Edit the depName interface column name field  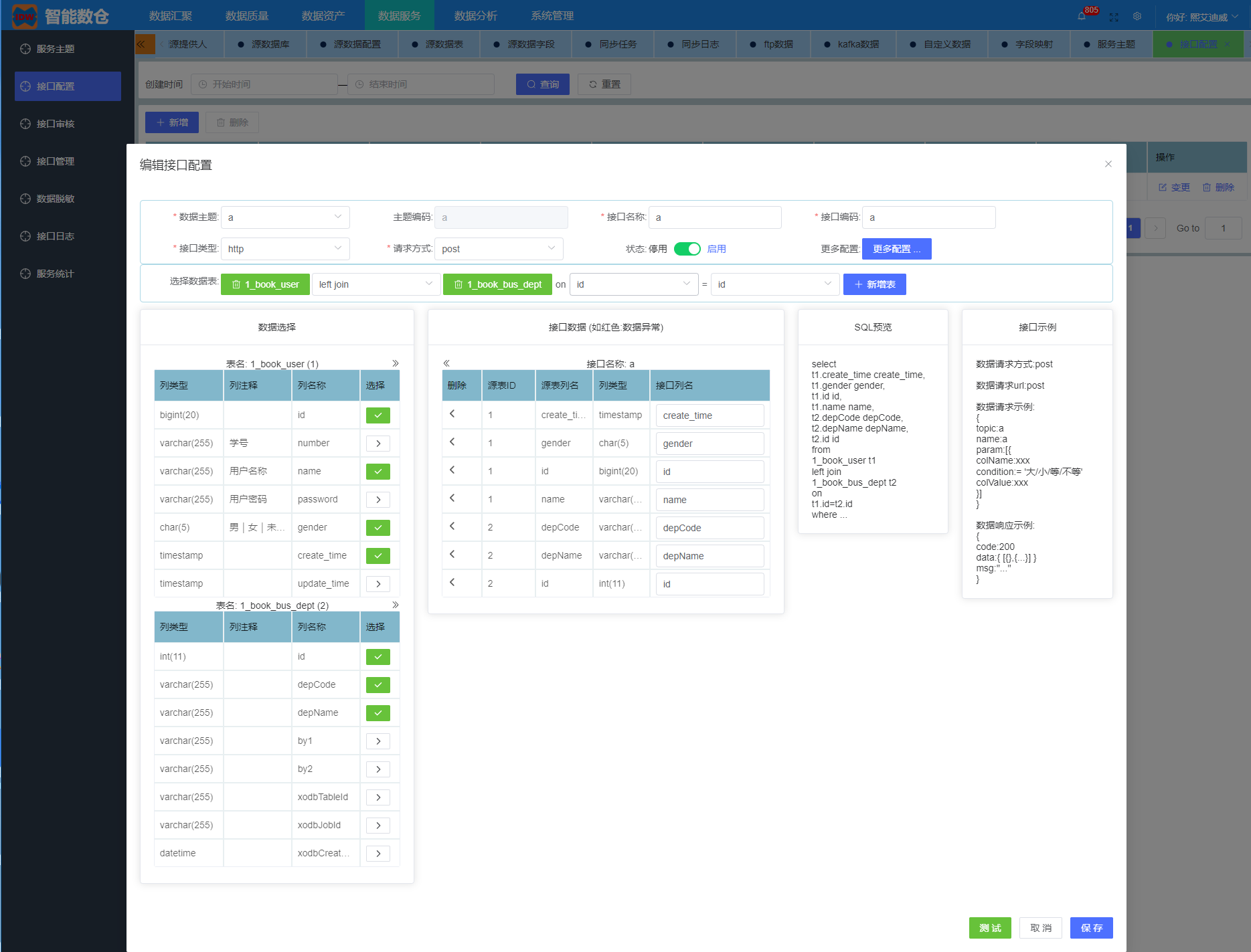coord(710,556)
